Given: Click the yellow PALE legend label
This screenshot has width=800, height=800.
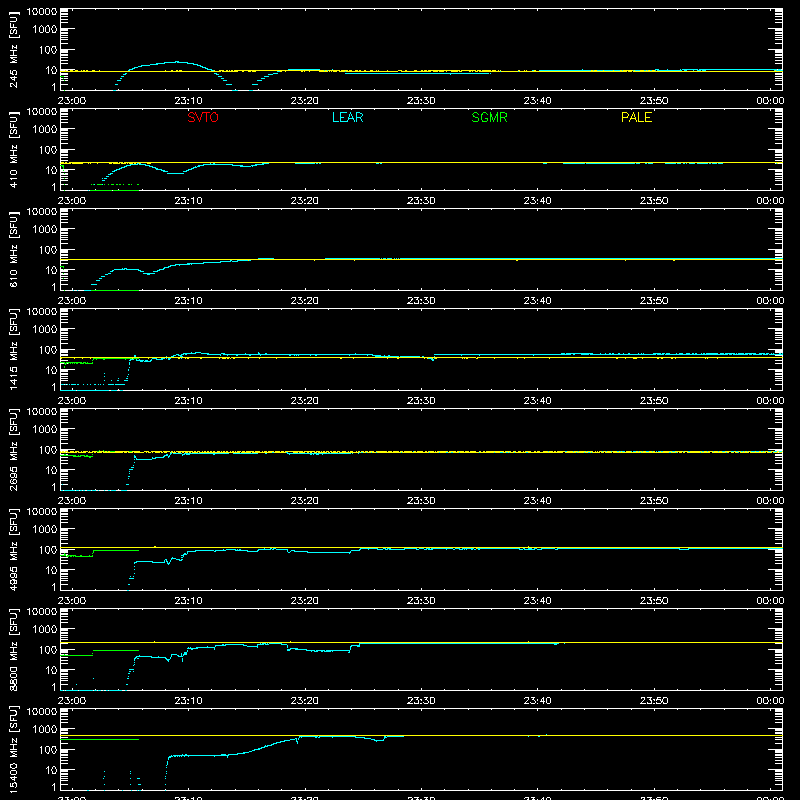Looking at the screenshot, I should 636,117.
